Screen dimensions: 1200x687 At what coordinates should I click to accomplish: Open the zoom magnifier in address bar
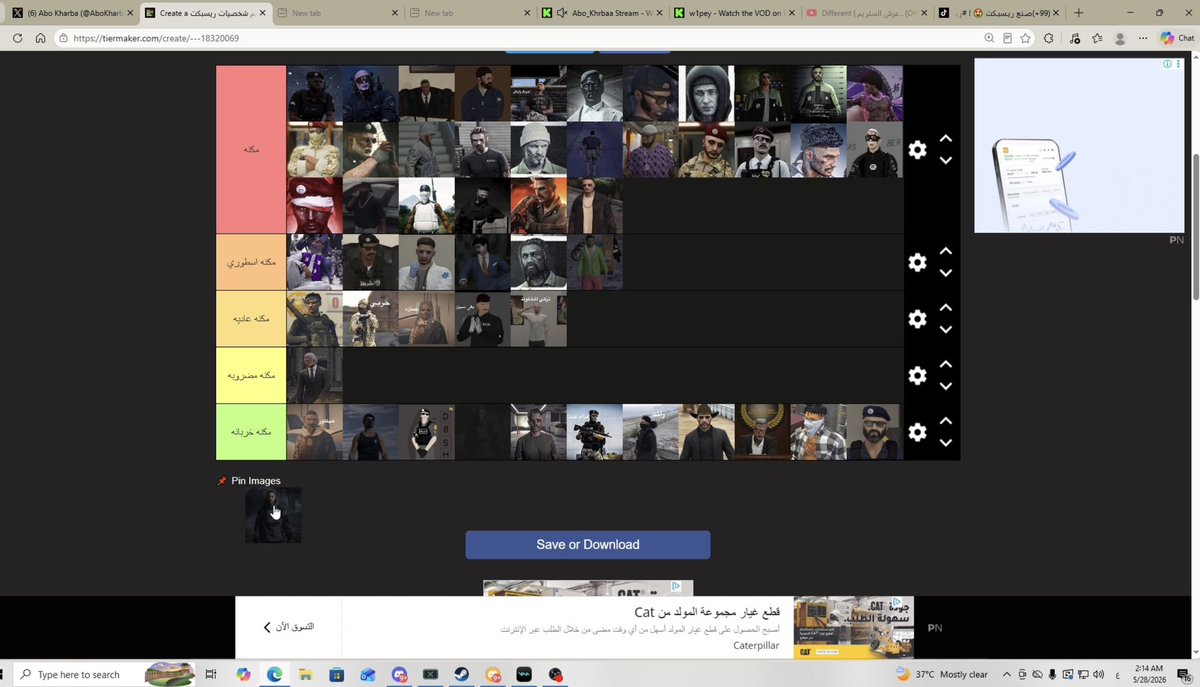(x=989, y=38)
